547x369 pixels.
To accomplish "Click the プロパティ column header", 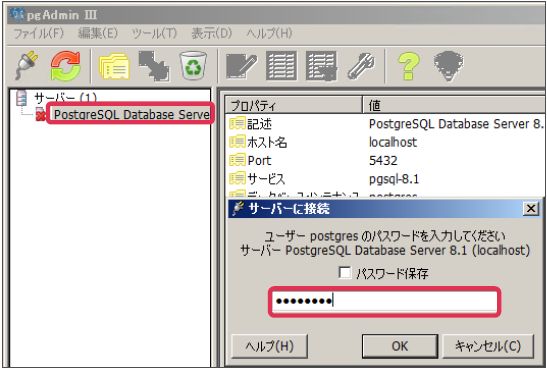I will click(x=293, y=105).
